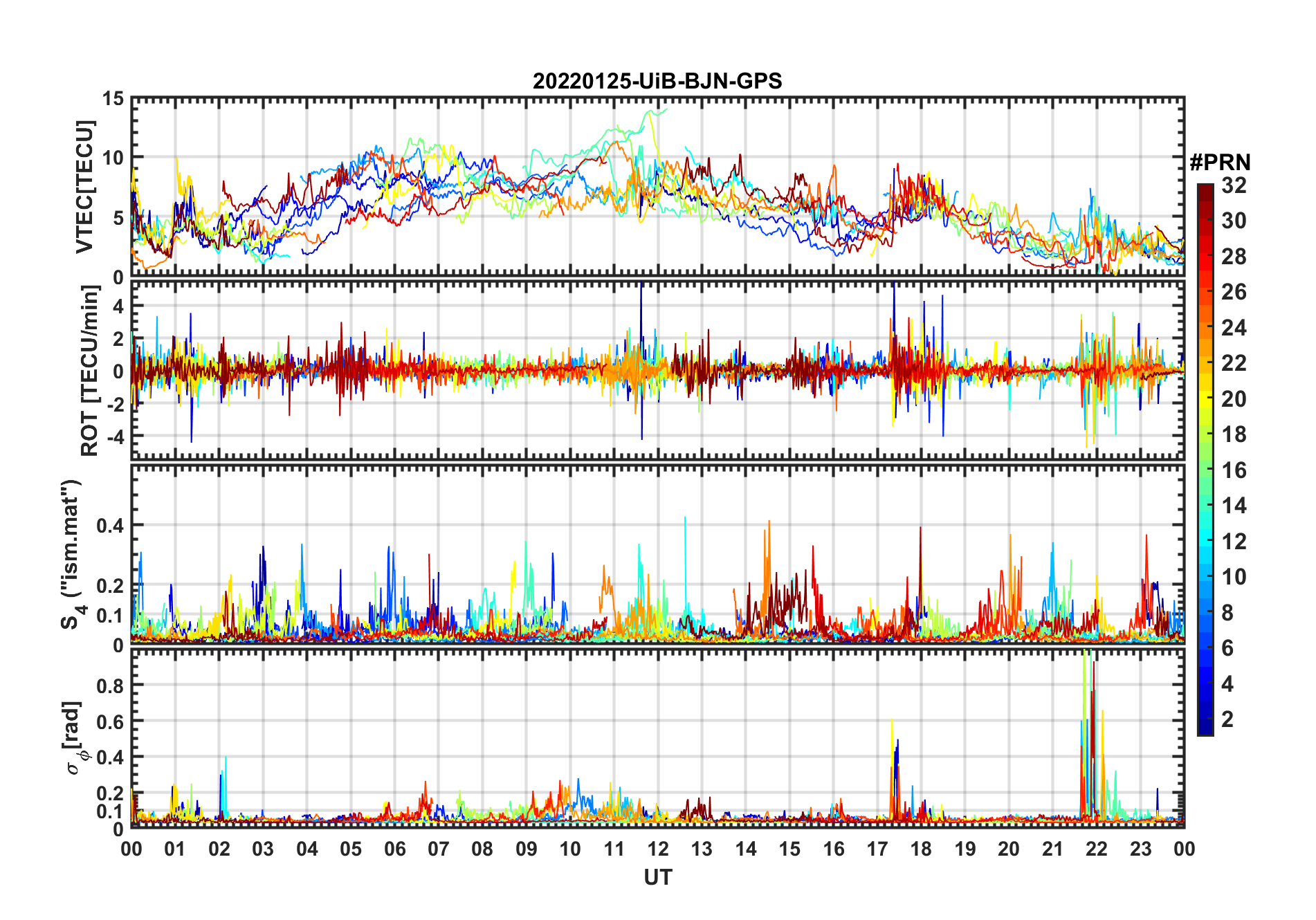Select the "UT" x-axis label
This screenshot has height=920, width=1316.
(658, 878)
